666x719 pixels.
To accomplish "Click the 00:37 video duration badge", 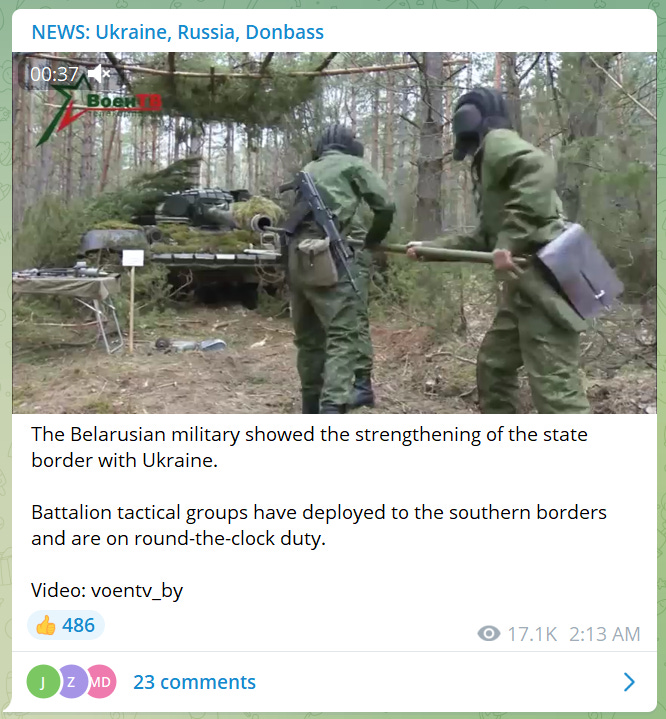I will (x=54, y=74).
